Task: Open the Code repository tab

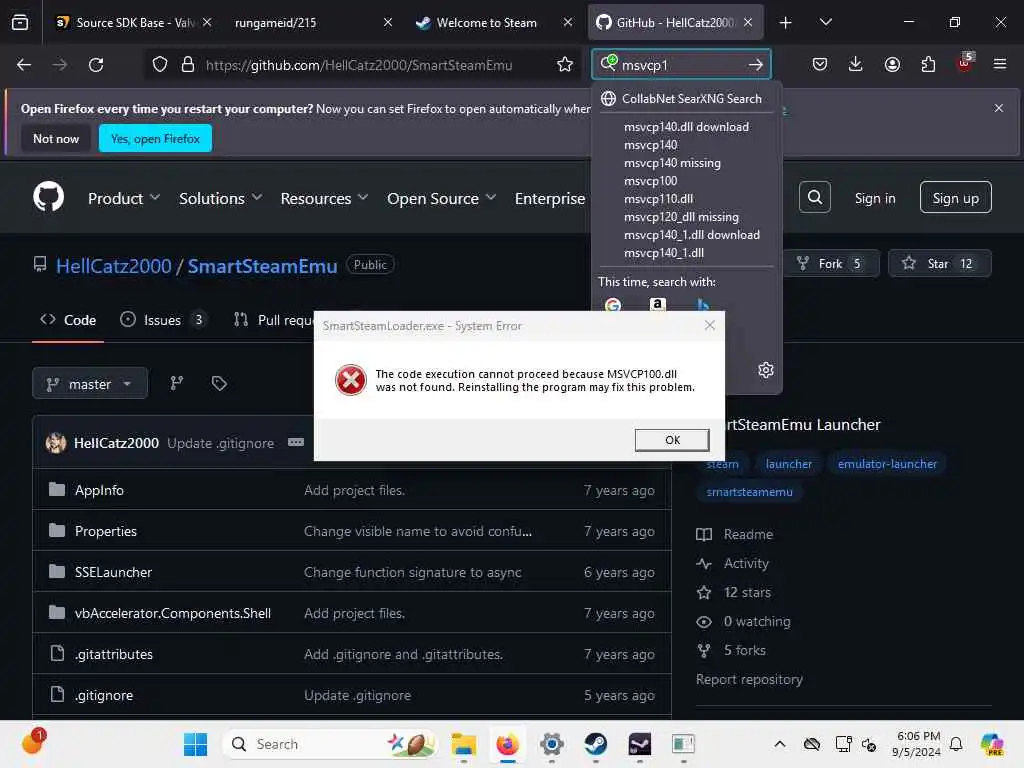Action: click(68, 320)
